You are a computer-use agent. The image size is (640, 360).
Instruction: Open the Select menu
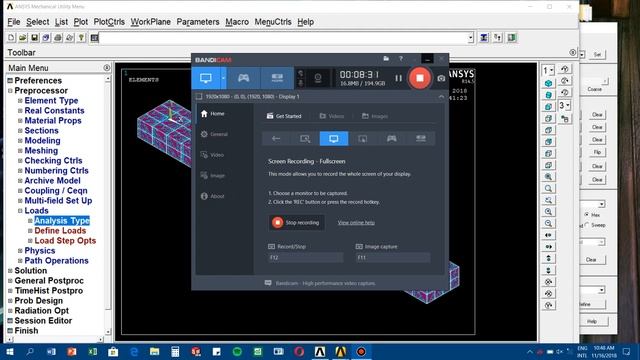[38, 22]
